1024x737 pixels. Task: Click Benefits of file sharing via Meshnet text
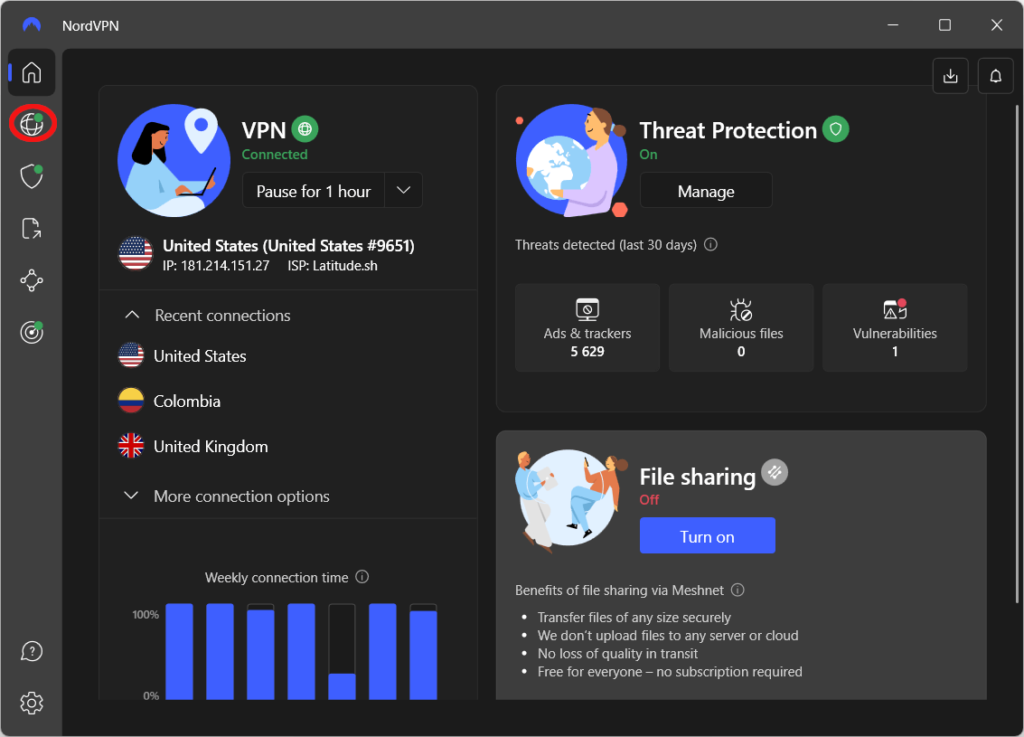pos(619,590)
